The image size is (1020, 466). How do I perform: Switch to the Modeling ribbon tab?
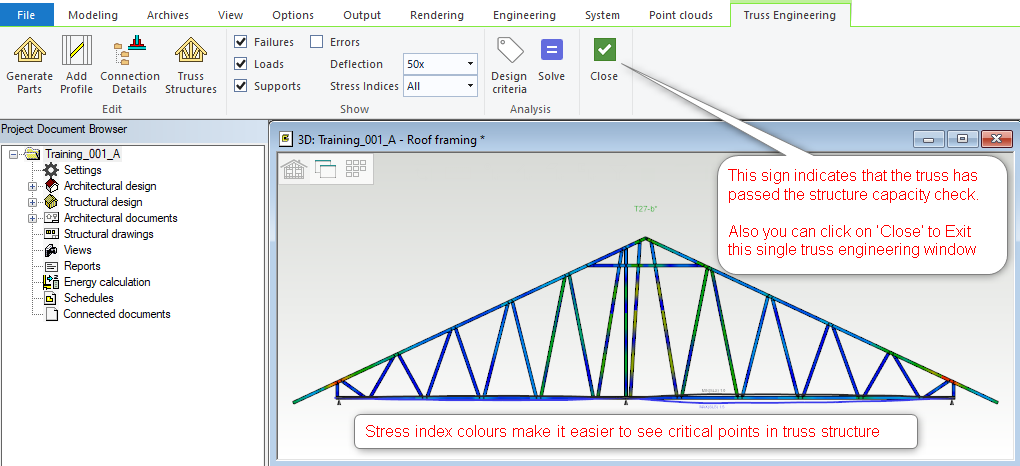93,15
